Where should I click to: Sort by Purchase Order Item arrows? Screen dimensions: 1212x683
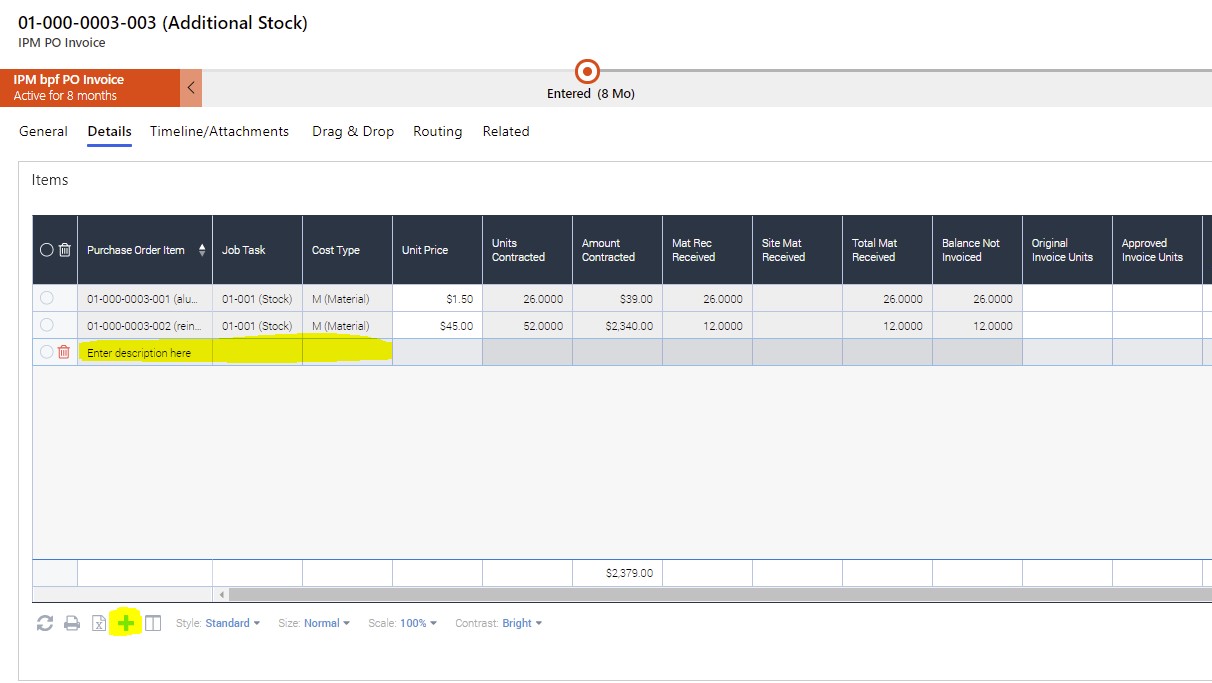202,250
